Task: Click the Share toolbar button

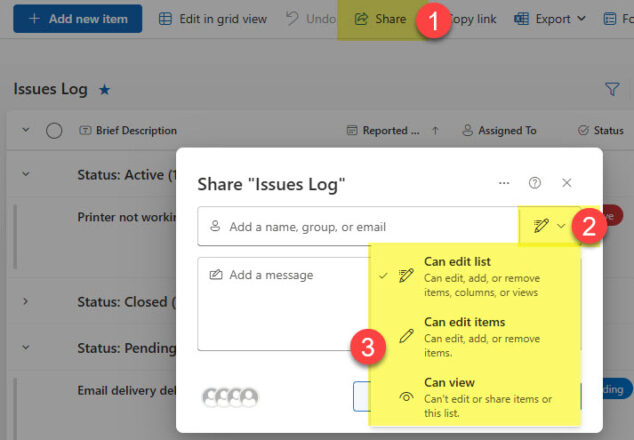Action: tap(380, 19)
